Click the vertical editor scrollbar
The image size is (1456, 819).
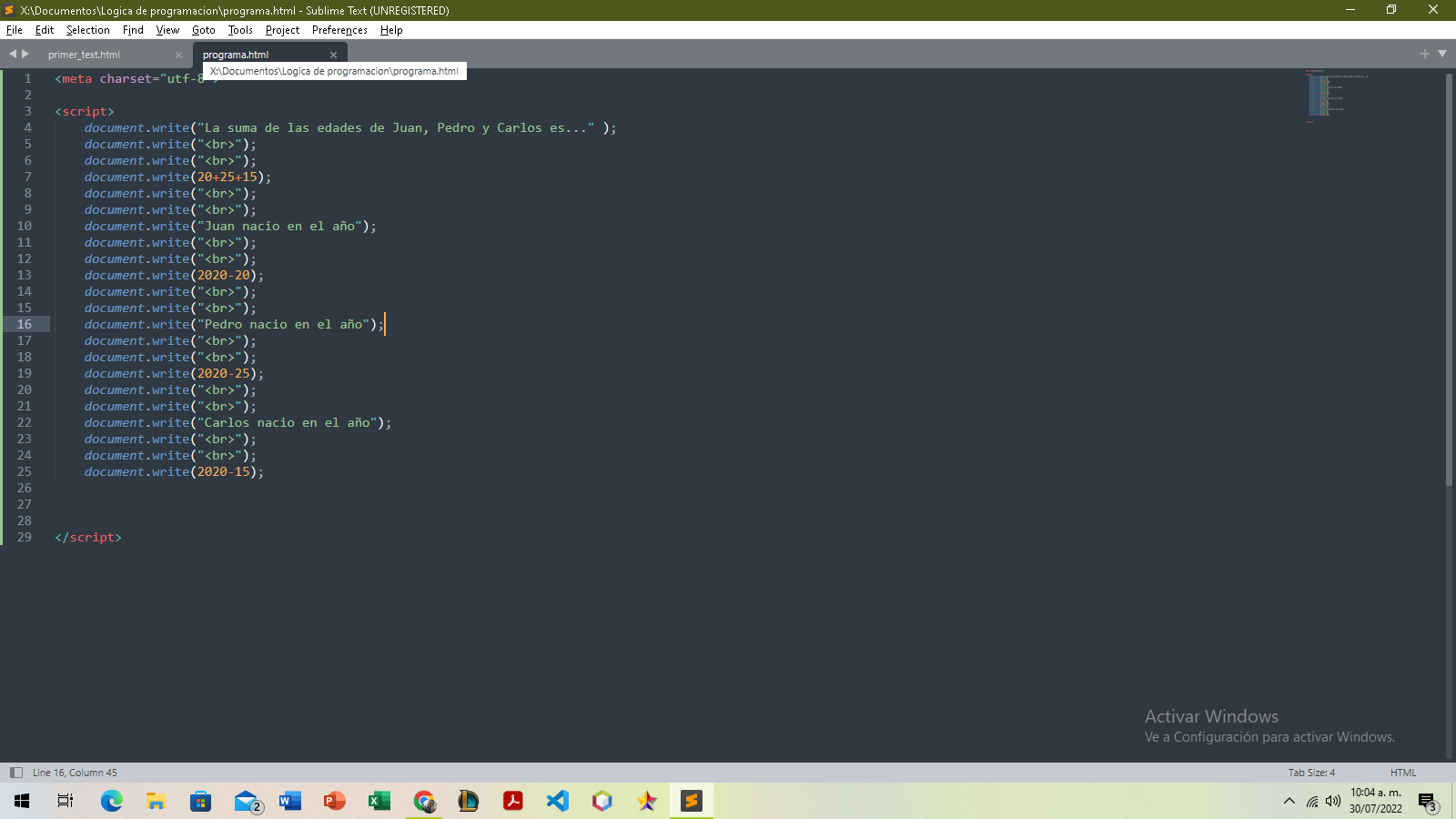(1449, 279)
